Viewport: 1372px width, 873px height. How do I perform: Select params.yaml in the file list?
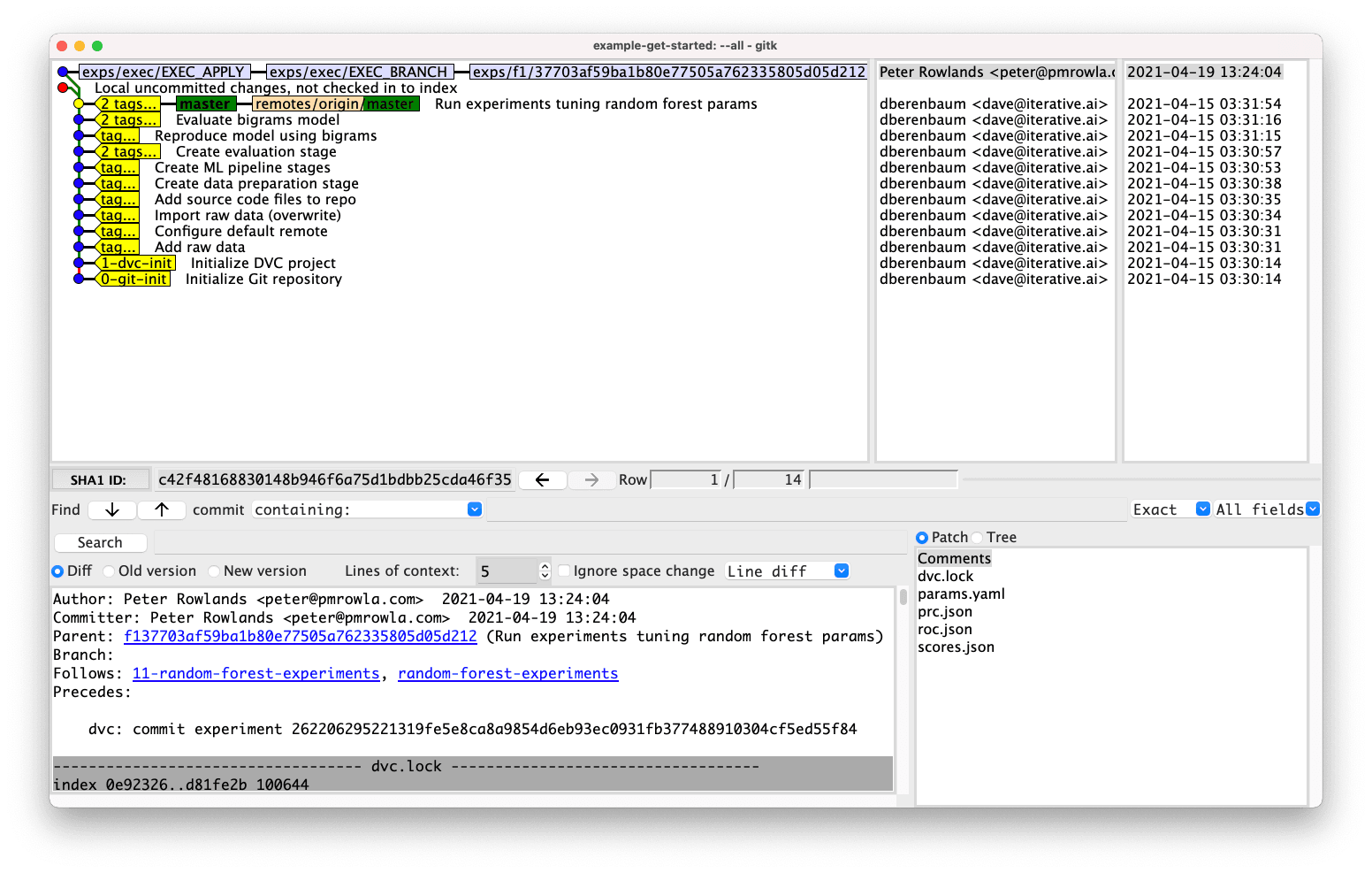coord(961,594)
